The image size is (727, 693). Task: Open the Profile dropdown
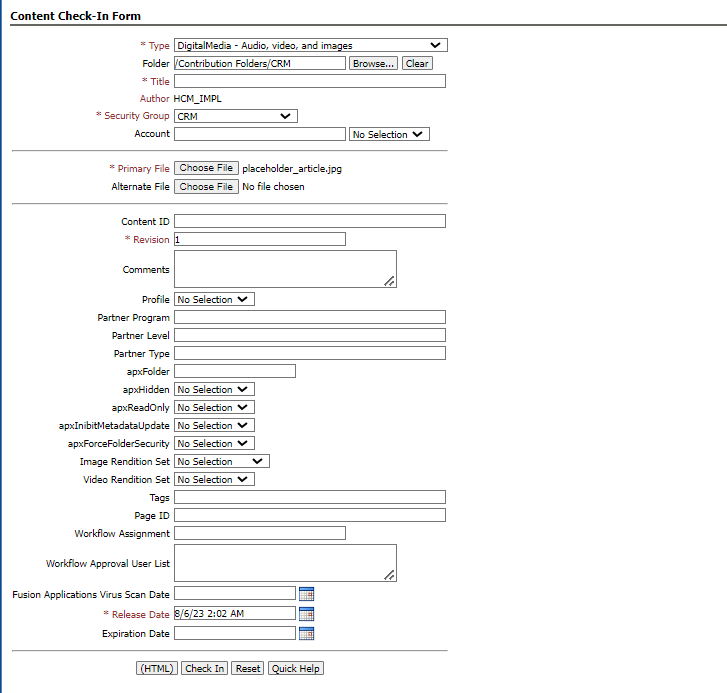click(x=214, y=299)
